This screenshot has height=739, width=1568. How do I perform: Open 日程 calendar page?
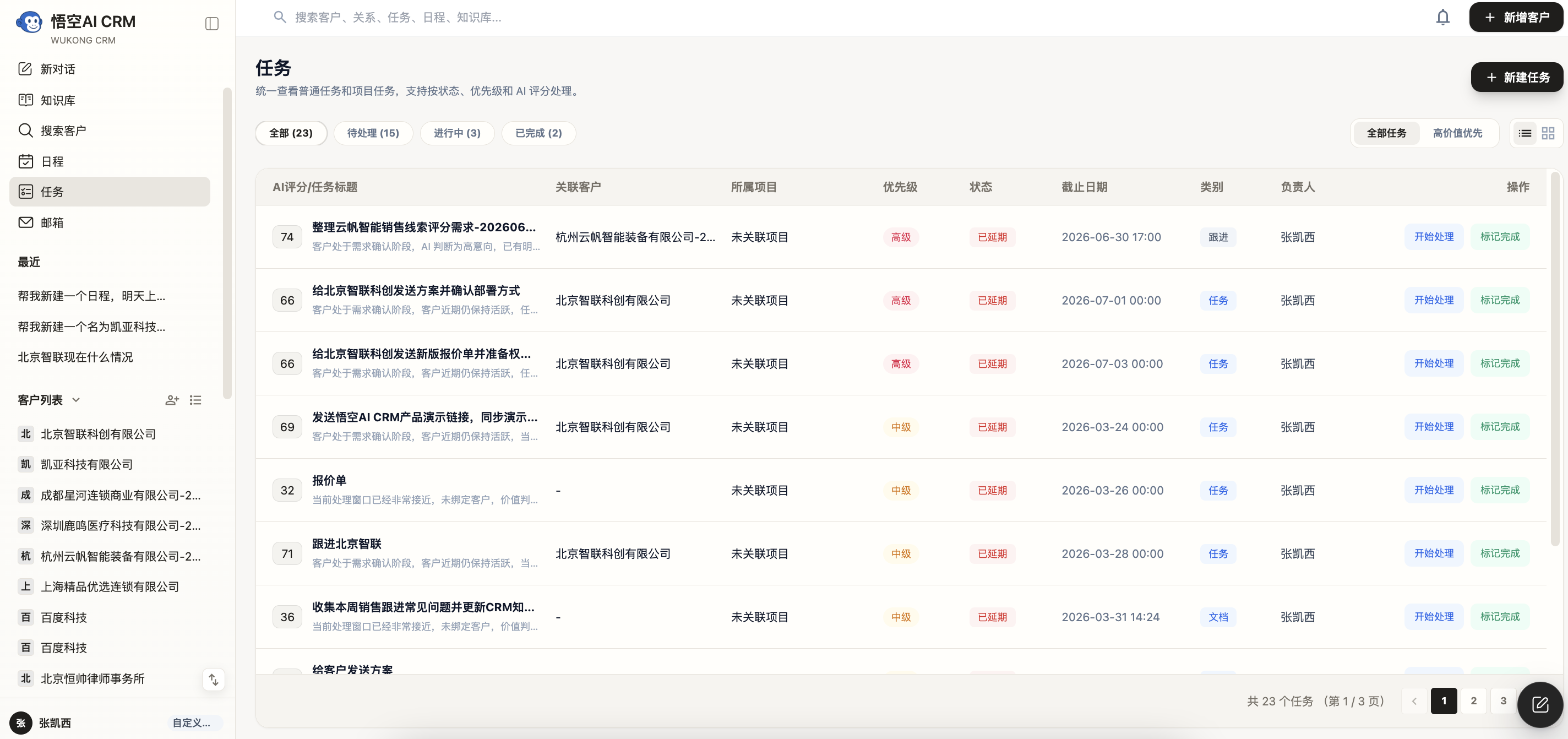[110, 161]
